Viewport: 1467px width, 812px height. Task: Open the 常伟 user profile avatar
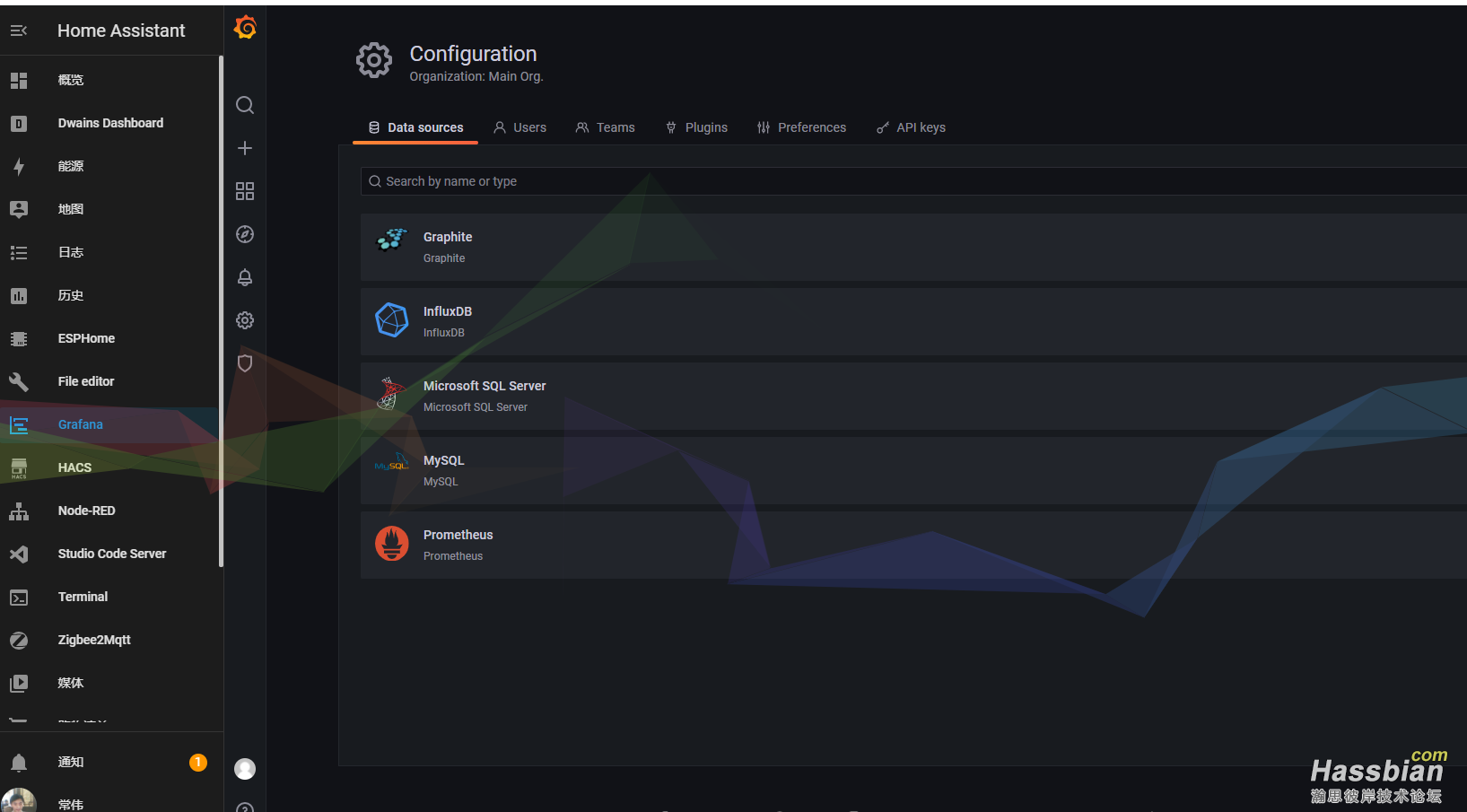pos(19,801)
